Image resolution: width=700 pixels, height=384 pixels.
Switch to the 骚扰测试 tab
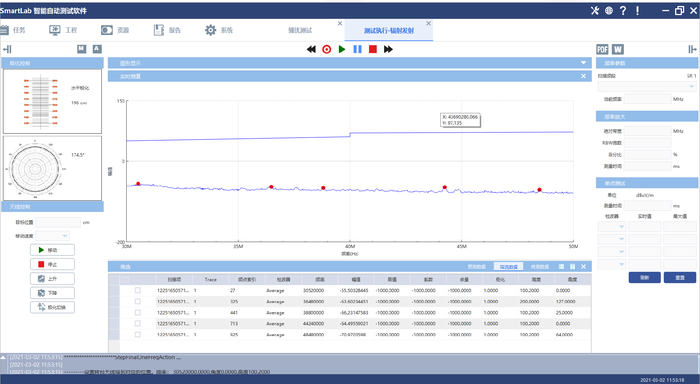click(x=300, y=30)
